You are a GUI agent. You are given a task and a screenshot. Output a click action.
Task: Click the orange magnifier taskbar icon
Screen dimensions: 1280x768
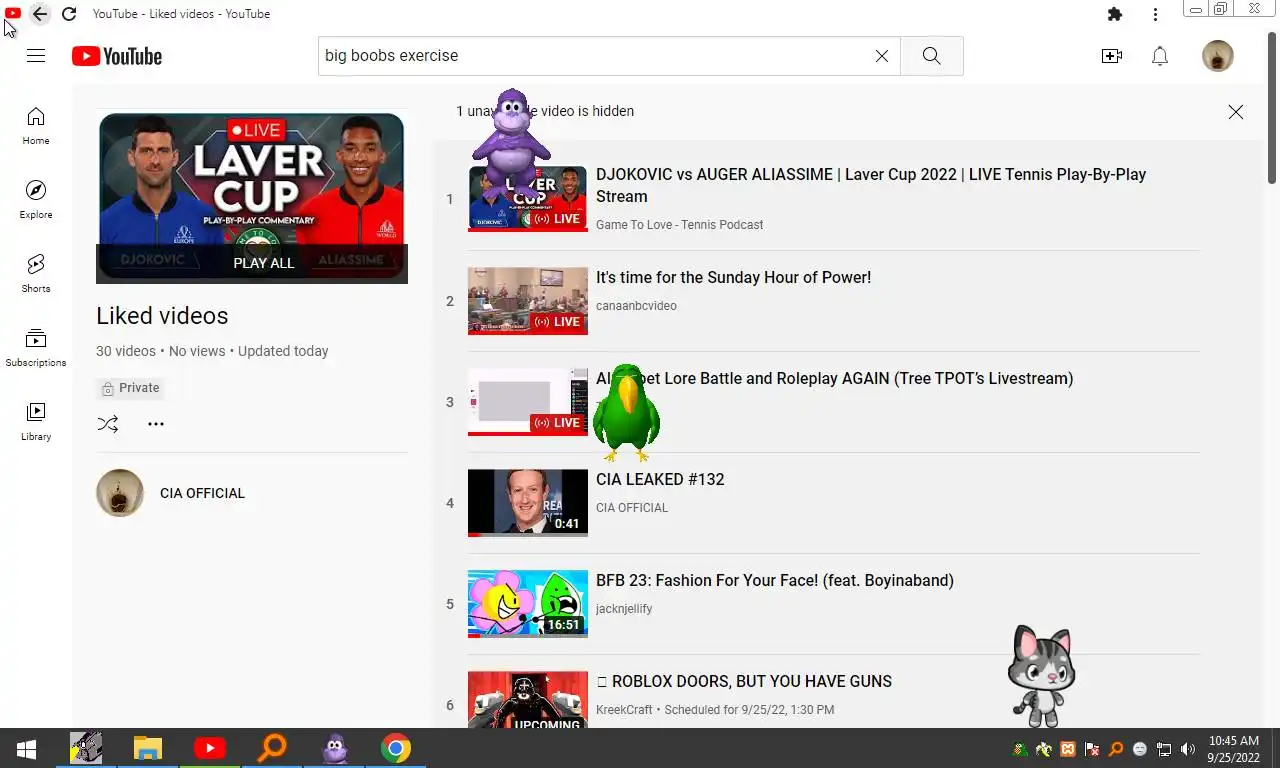[272, 748]
